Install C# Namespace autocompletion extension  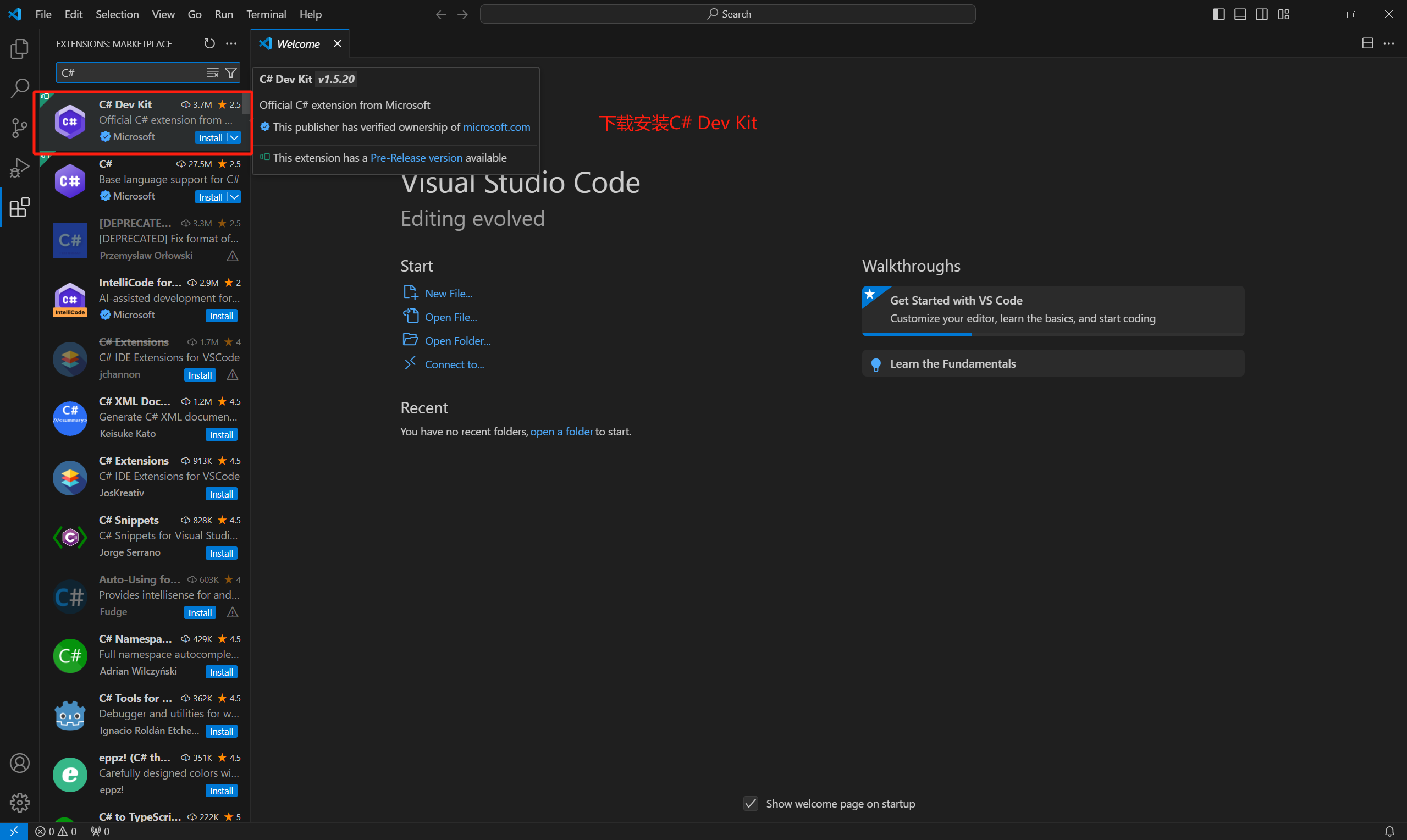(x=221, y=672)
